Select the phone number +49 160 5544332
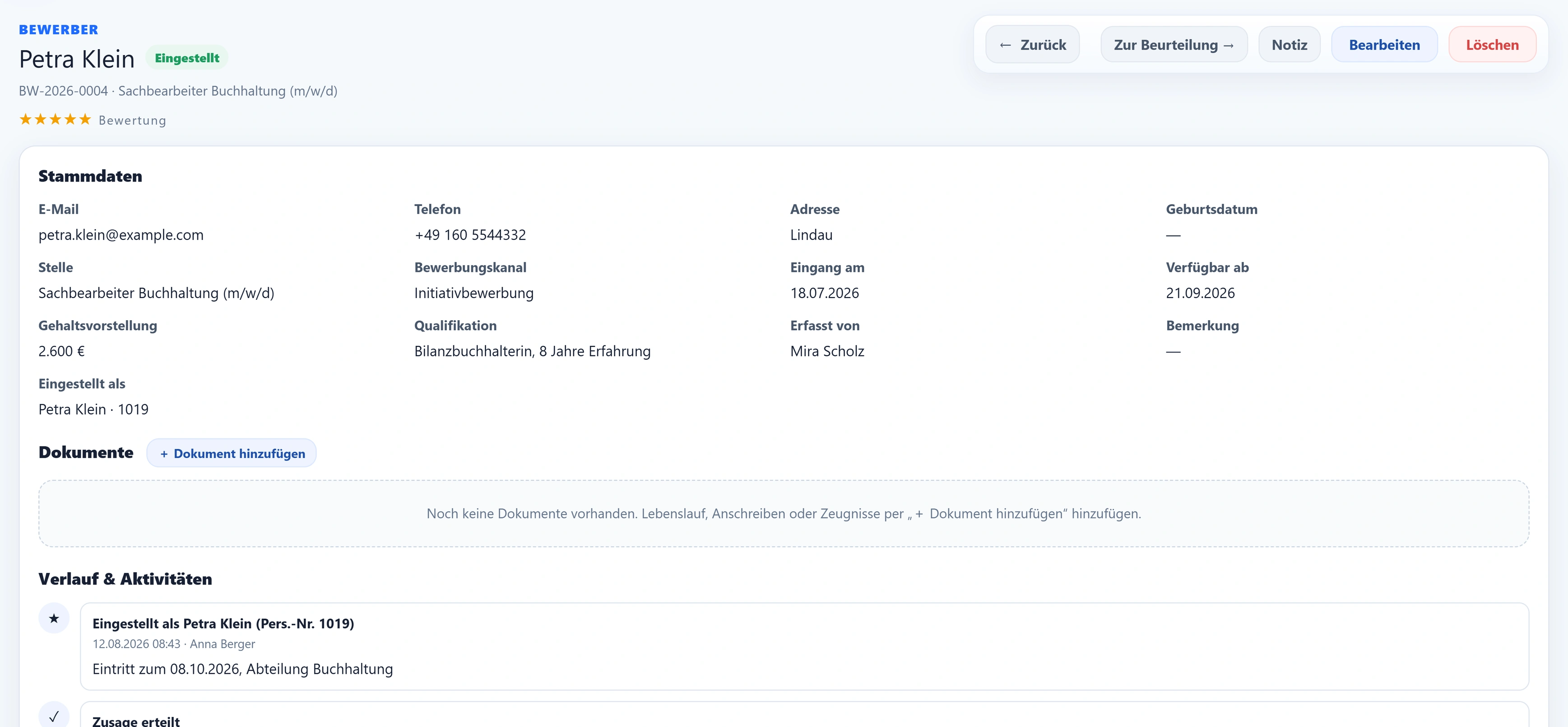 pyautogui.click(x=470, y=234)
